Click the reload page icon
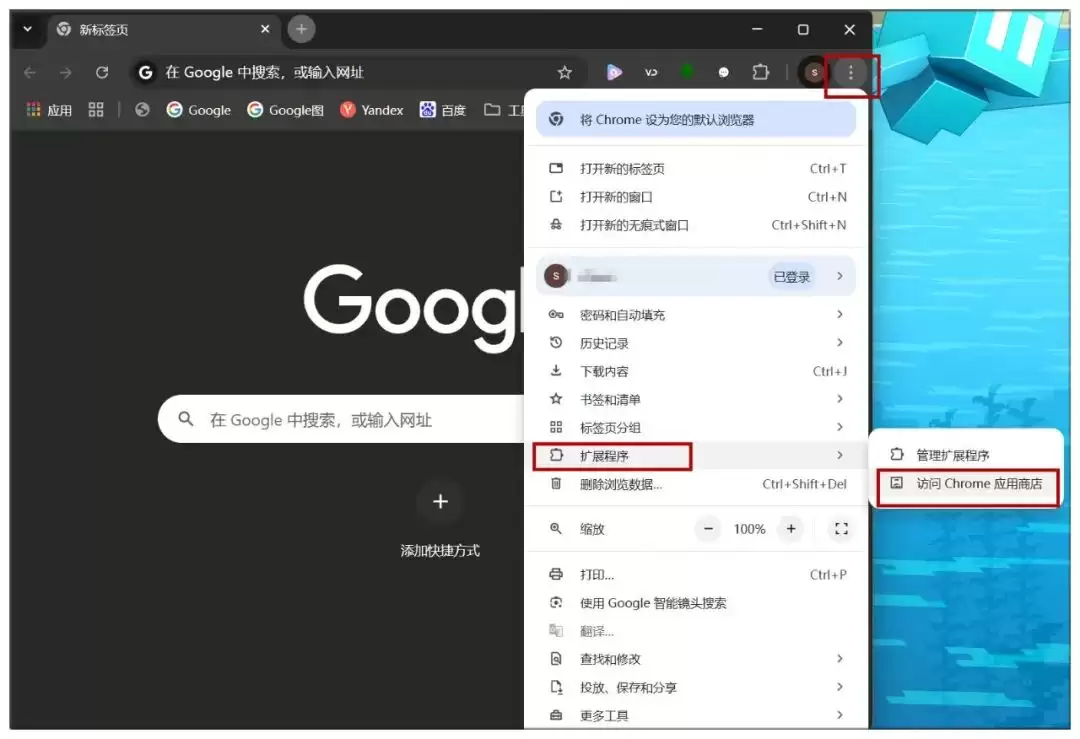The height and width of the screenshot is (739, 1080). pos(103,72)
